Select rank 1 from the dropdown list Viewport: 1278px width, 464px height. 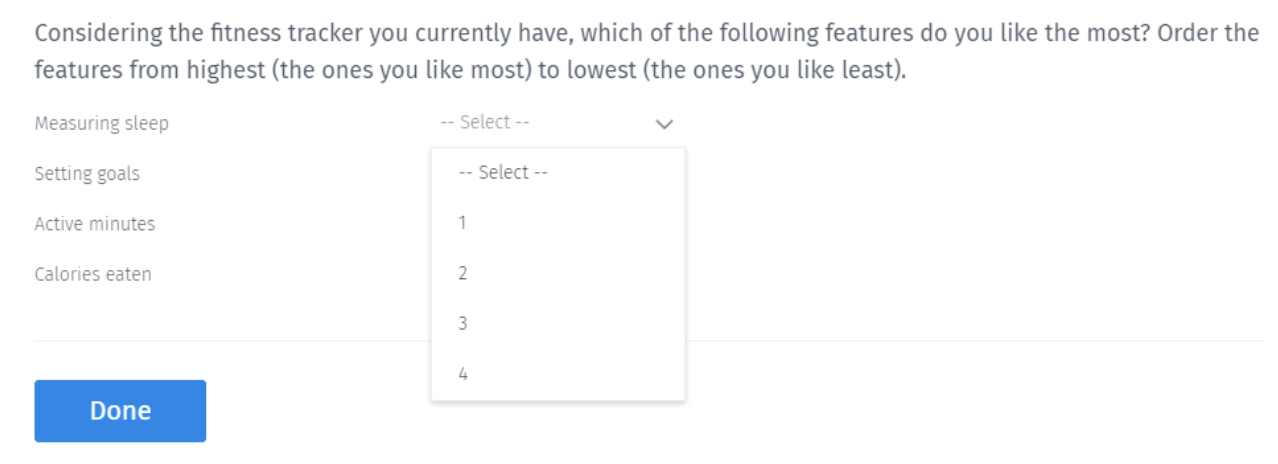[x=463, y=222]
